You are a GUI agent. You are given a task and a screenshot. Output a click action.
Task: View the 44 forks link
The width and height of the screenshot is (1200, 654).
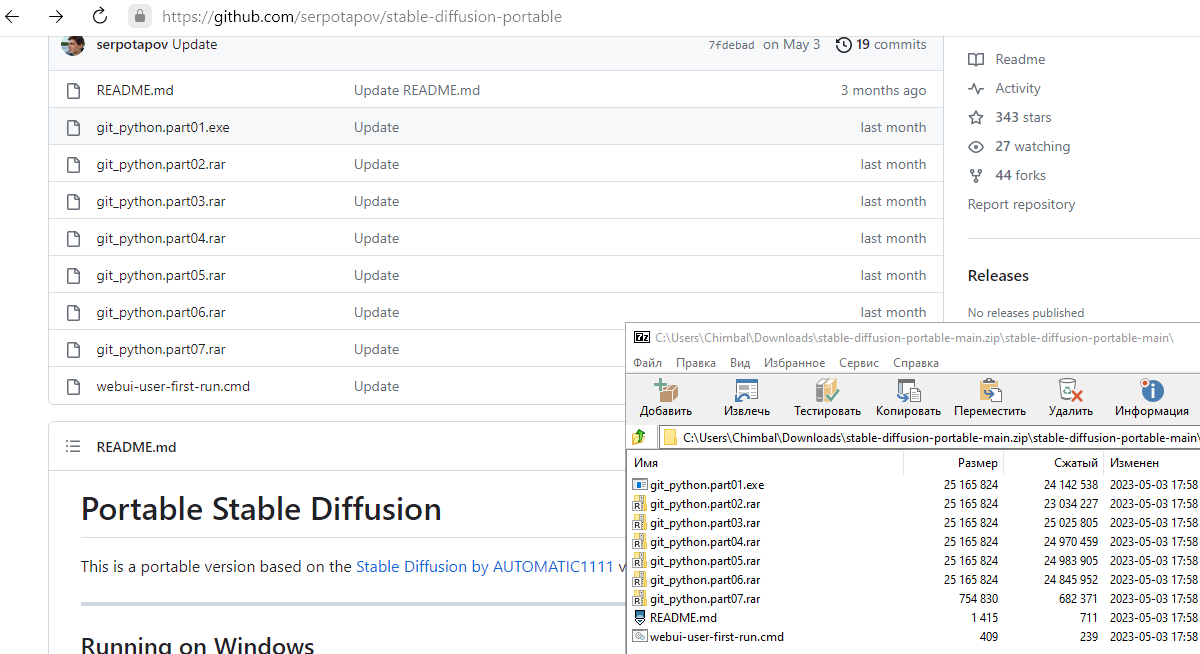point(1007,175)
